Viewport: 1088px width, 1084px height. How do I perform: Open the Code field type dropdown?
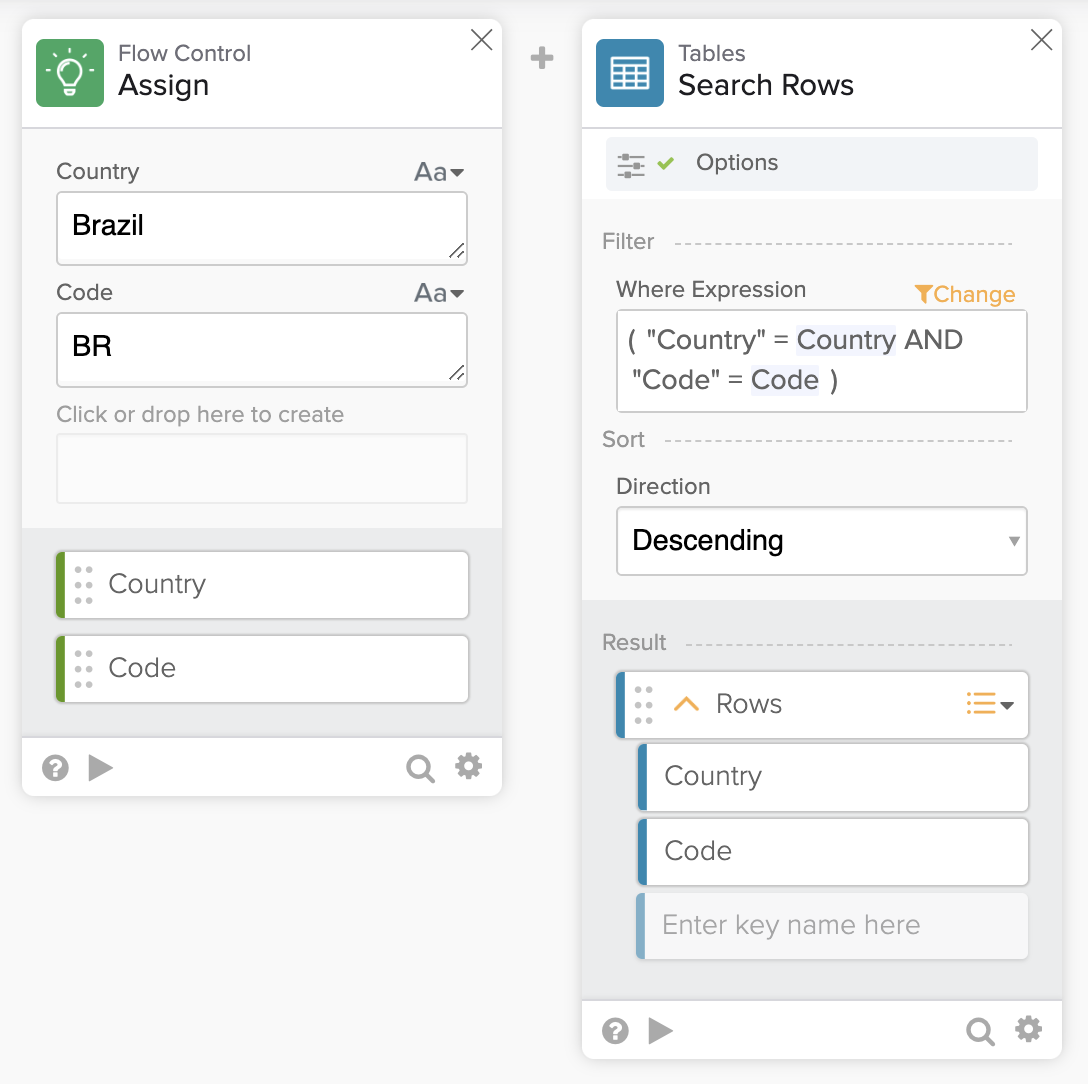coord(439,293)
